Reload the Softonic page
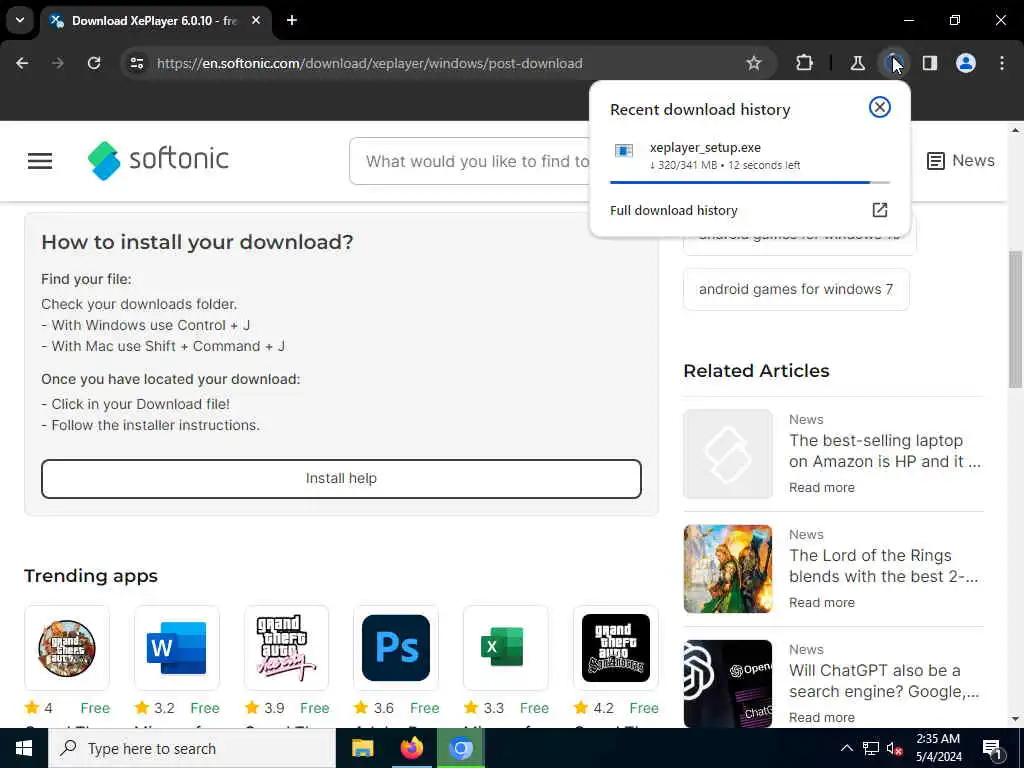1024x768 pixels. 94,63
